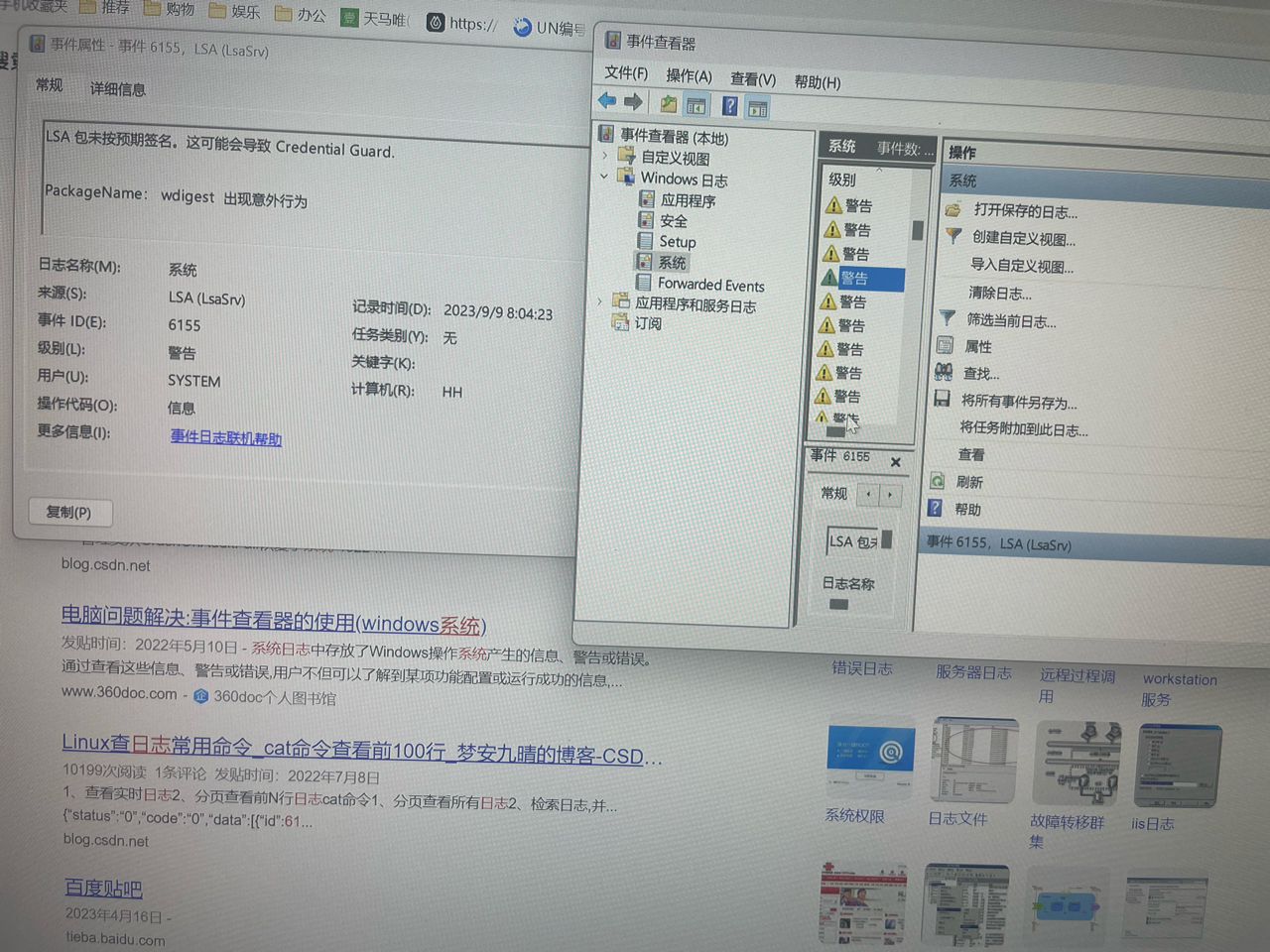
Task: Select the 创建自定义视图 filter icon
Action: coord(952,238)
